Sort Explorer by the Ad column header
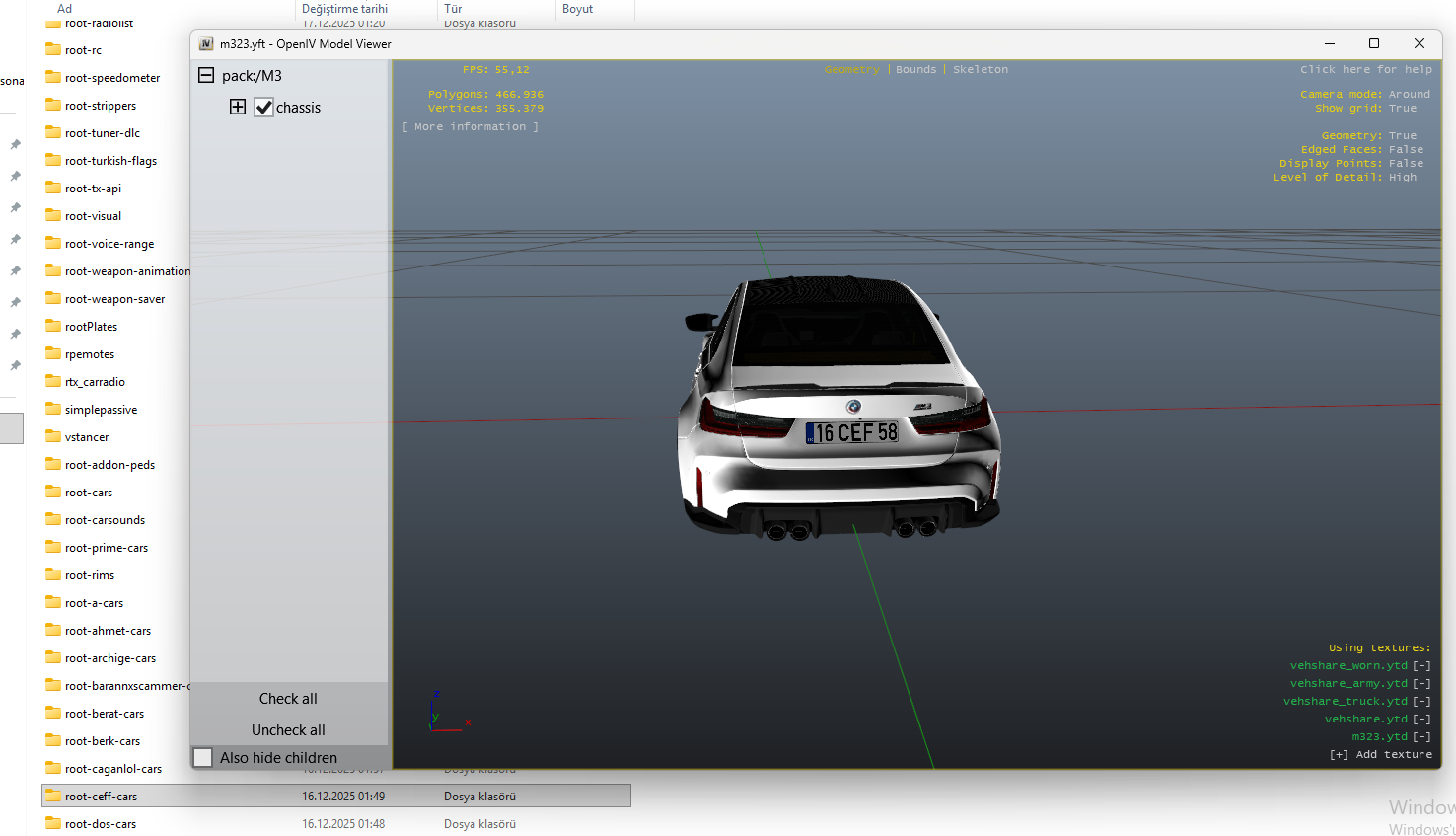 tap(64, 9)
